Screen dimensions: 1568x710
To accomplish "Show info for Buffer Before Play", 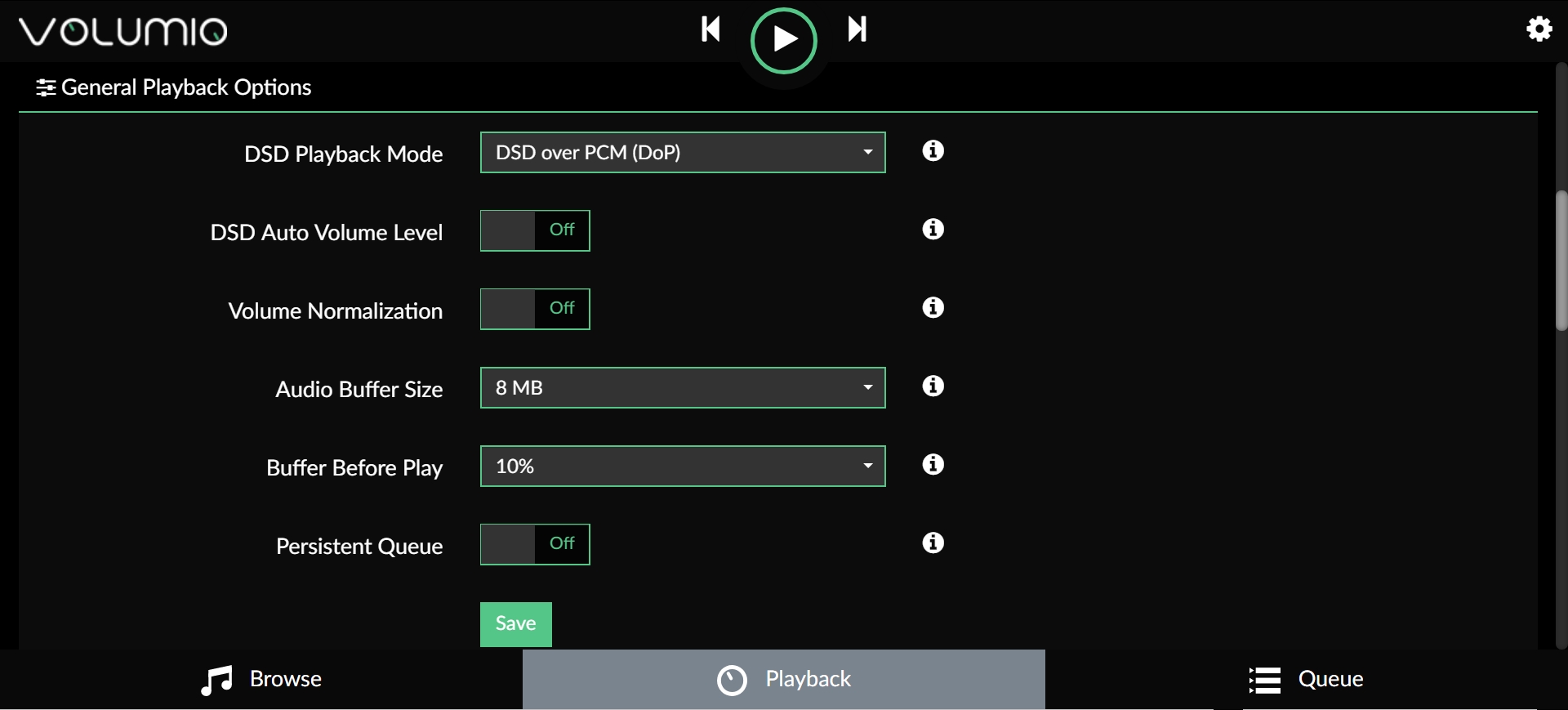I will click(933, 465).
